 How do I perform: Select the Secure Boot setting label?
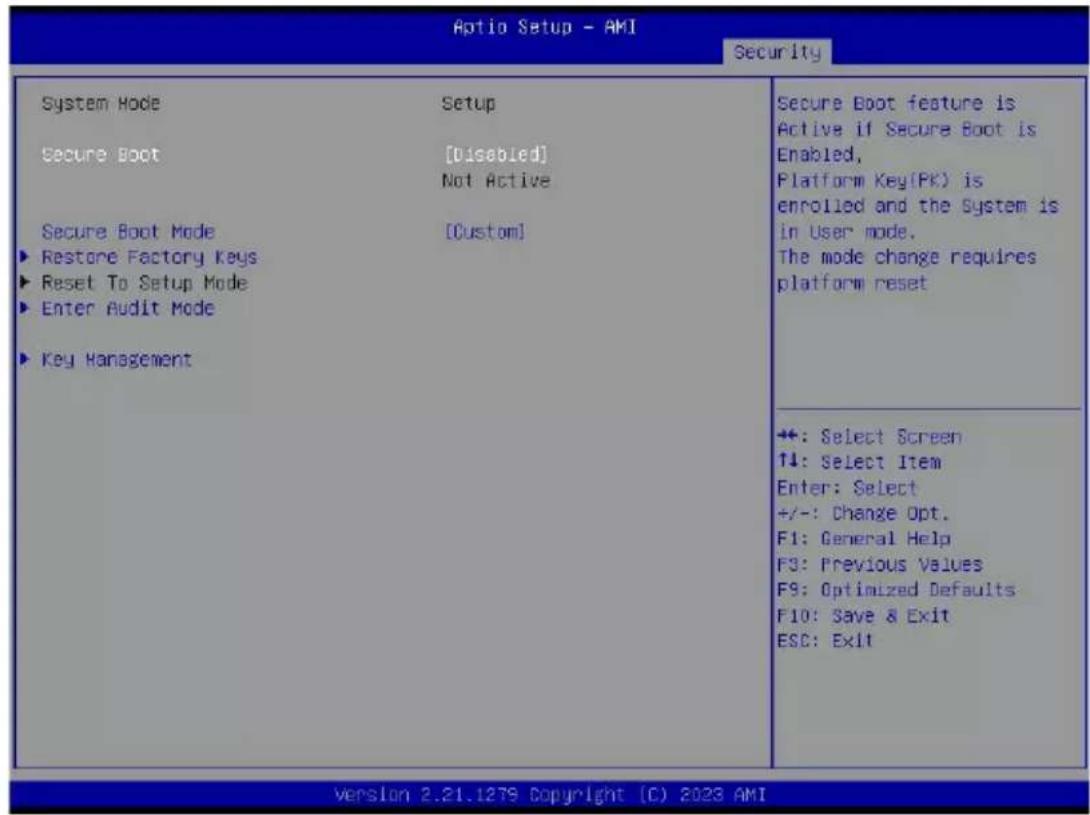click(x=101, y=154)
